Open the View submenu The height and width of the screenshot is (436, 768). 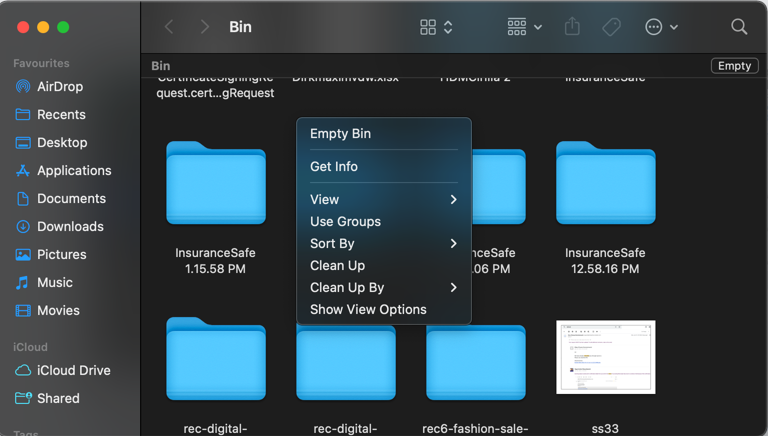tap(384, 199)
